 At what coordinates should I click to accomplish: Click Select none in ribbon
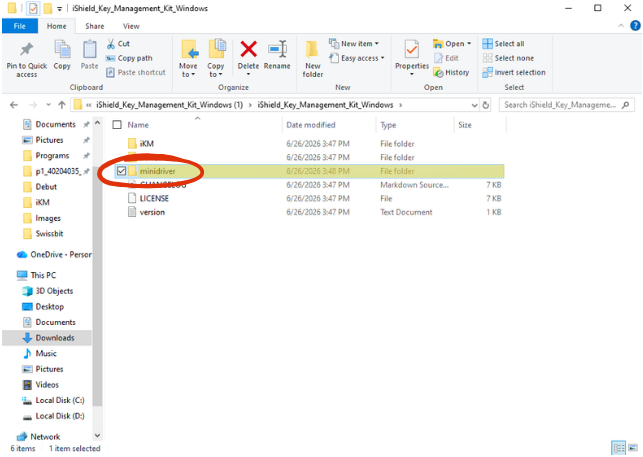(508, 58)
